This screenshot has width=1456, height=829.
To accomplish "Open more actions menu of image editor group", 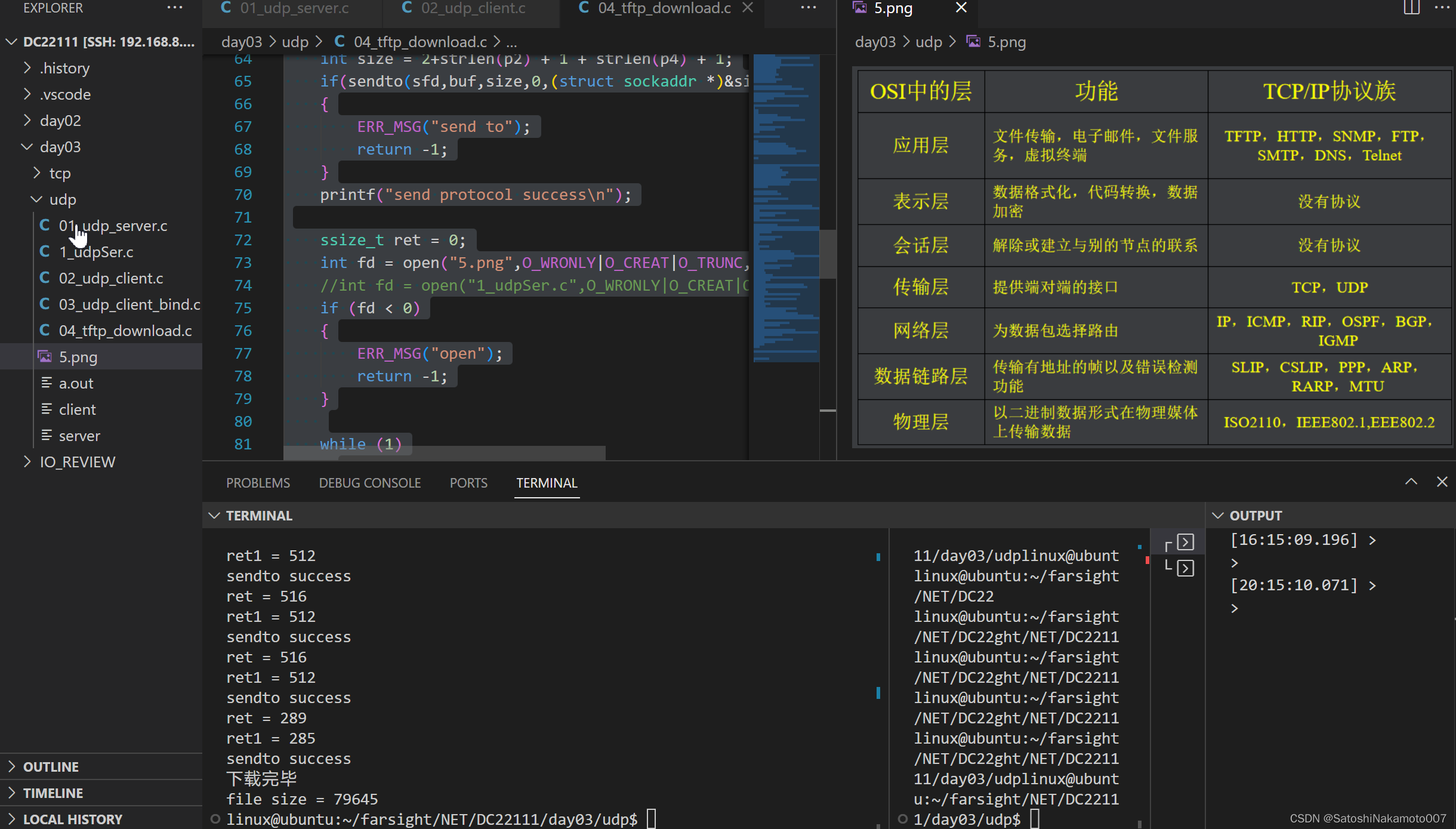I will click(1442, 8).
